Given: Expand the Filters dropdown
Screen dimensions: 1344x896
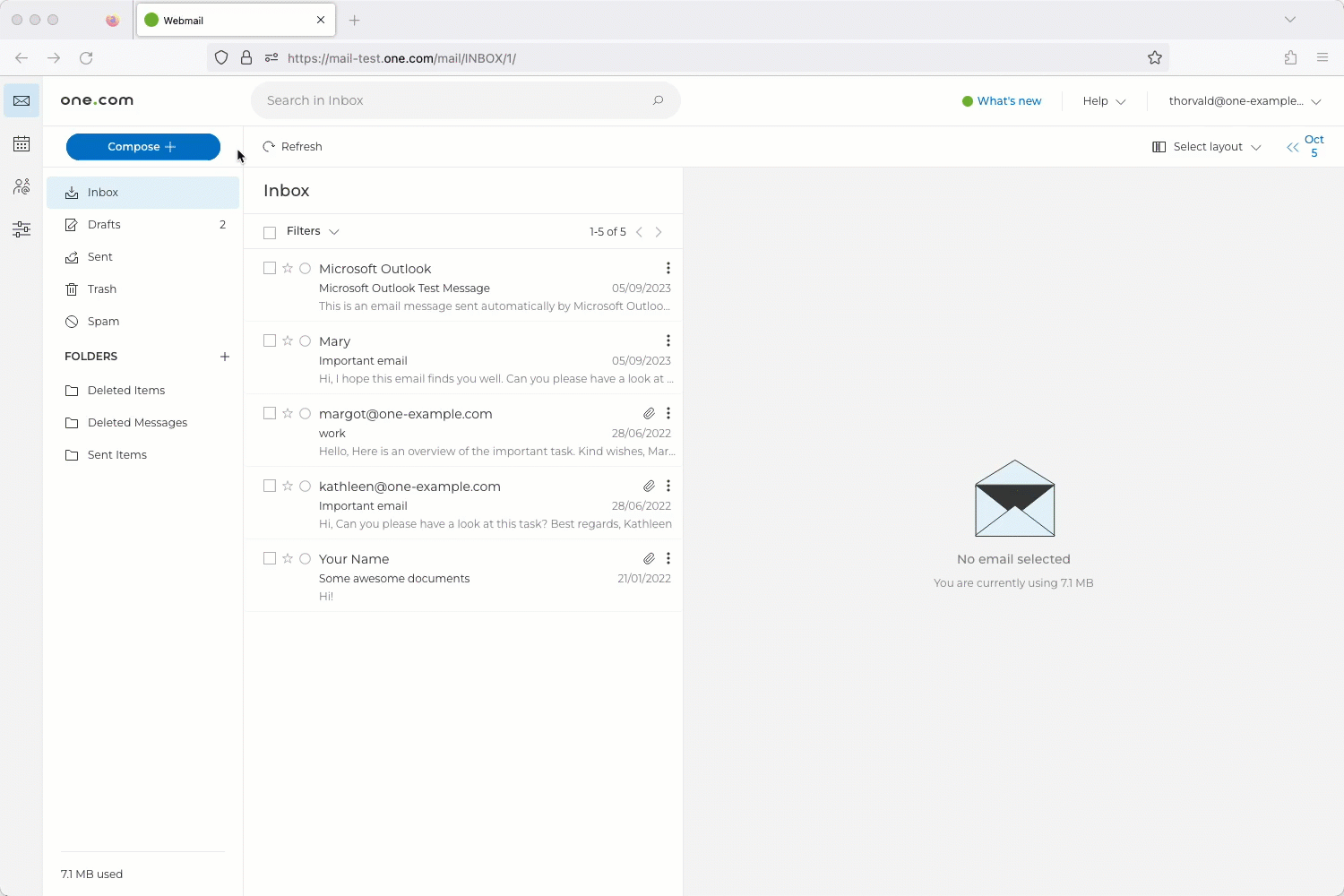Looking at the screenshot, I should (x=313, y=231).
